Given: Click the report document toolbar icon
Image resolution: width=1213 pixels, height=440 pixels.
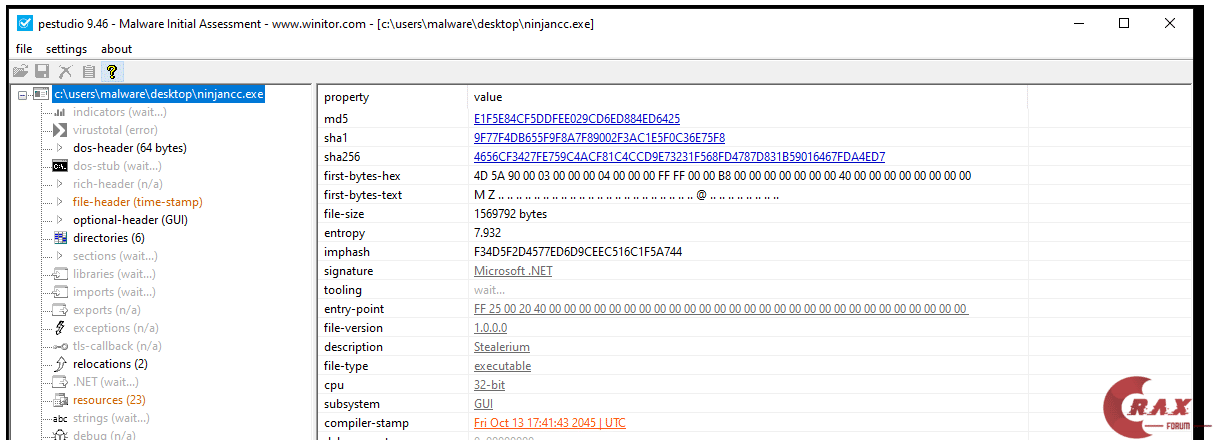Looking at the screenshot, I should coord(89,71).
